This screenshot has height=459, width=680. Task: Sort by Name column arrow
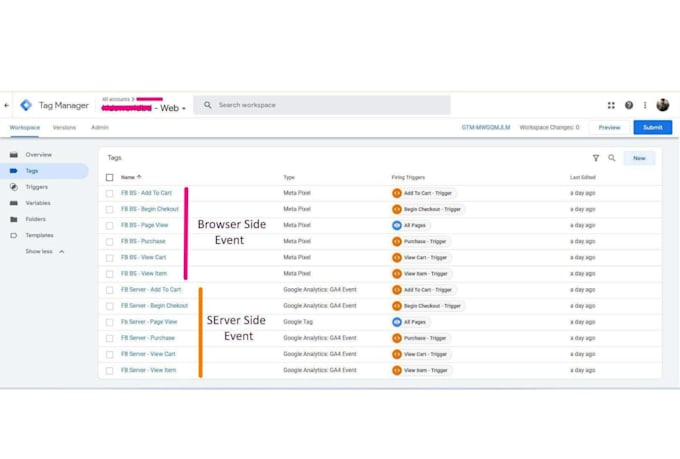[139, 177]
